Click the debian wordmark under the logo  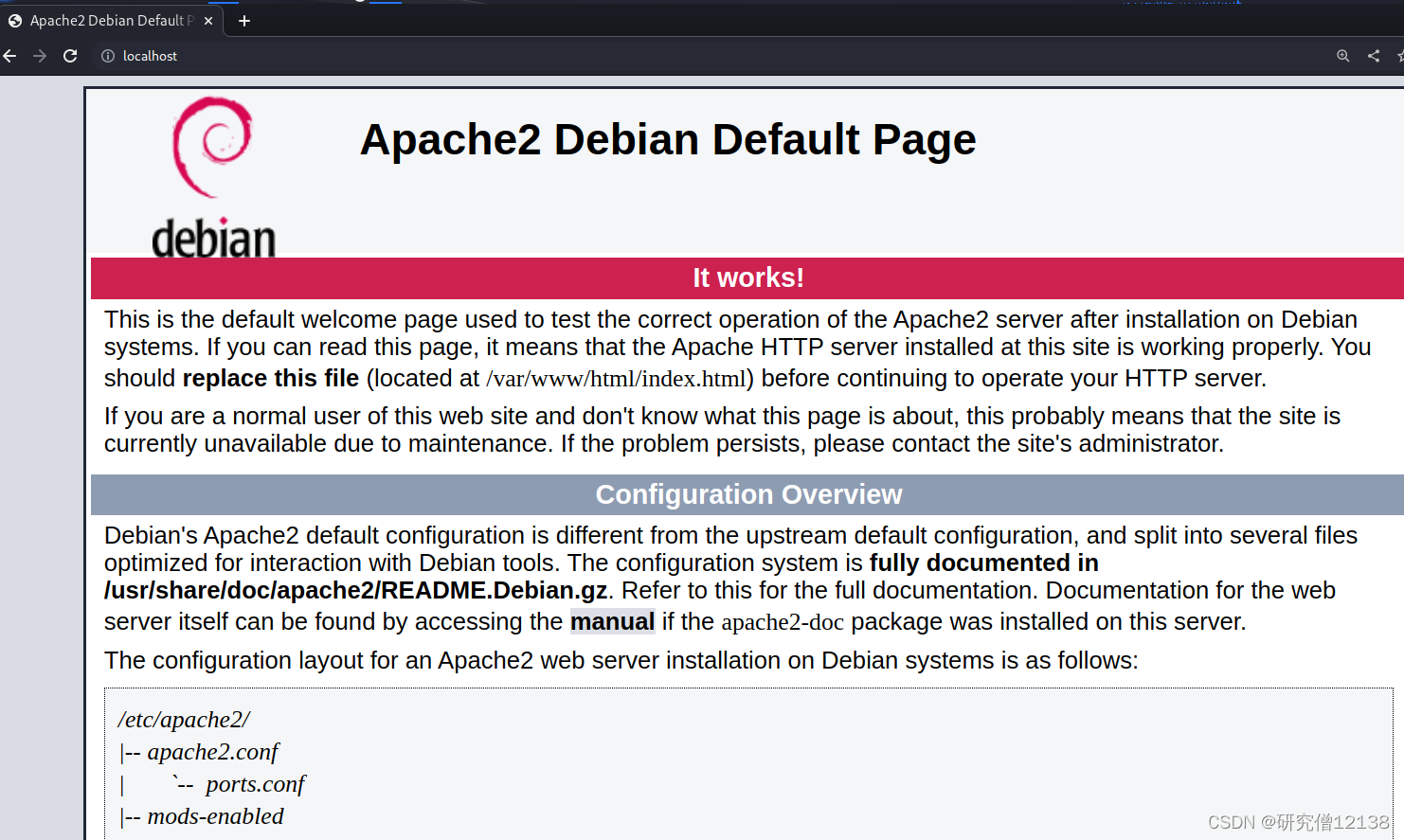click(x=213, y=237)
